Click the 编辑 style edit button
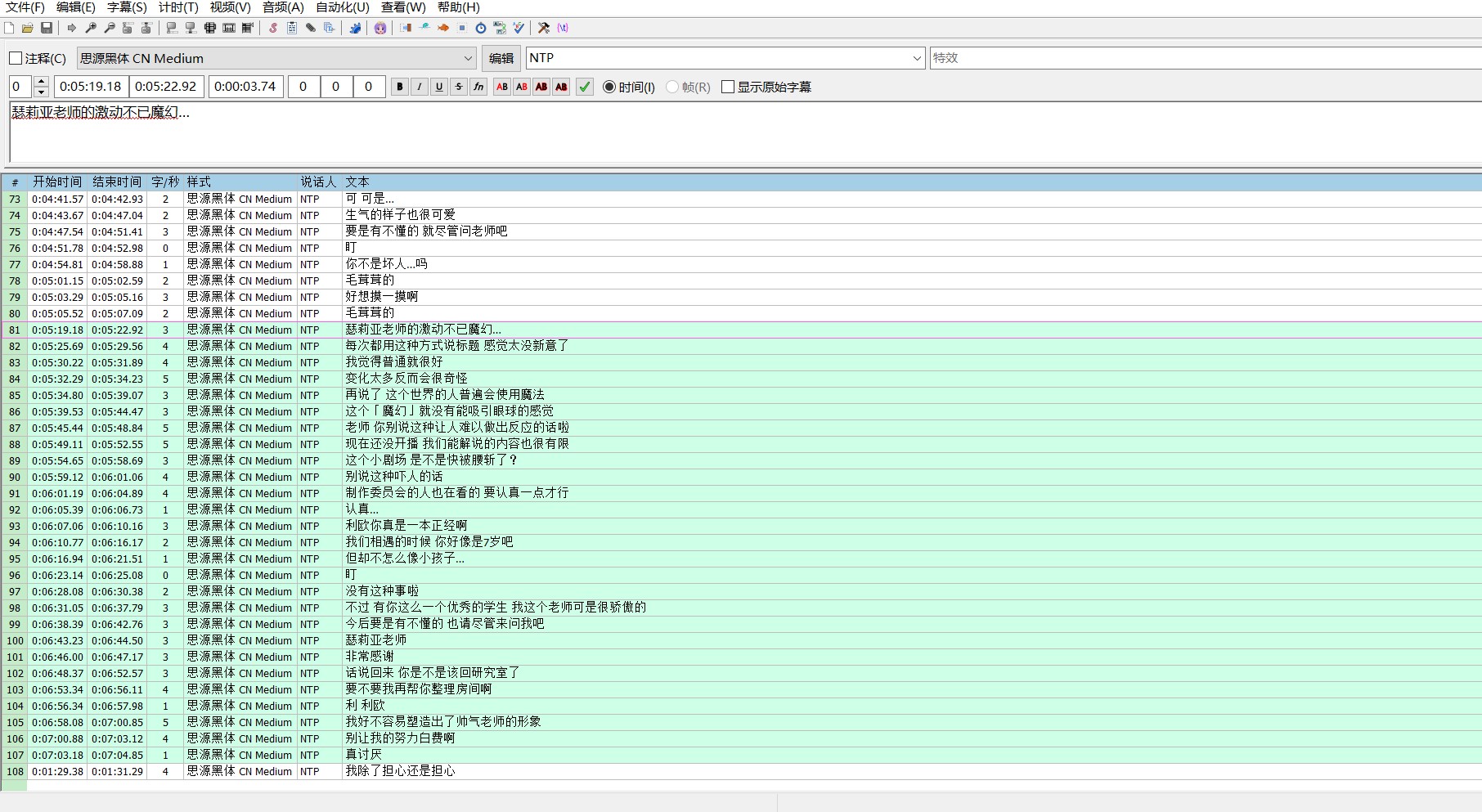Screen dimensions: 1482x812 point(501,58)
